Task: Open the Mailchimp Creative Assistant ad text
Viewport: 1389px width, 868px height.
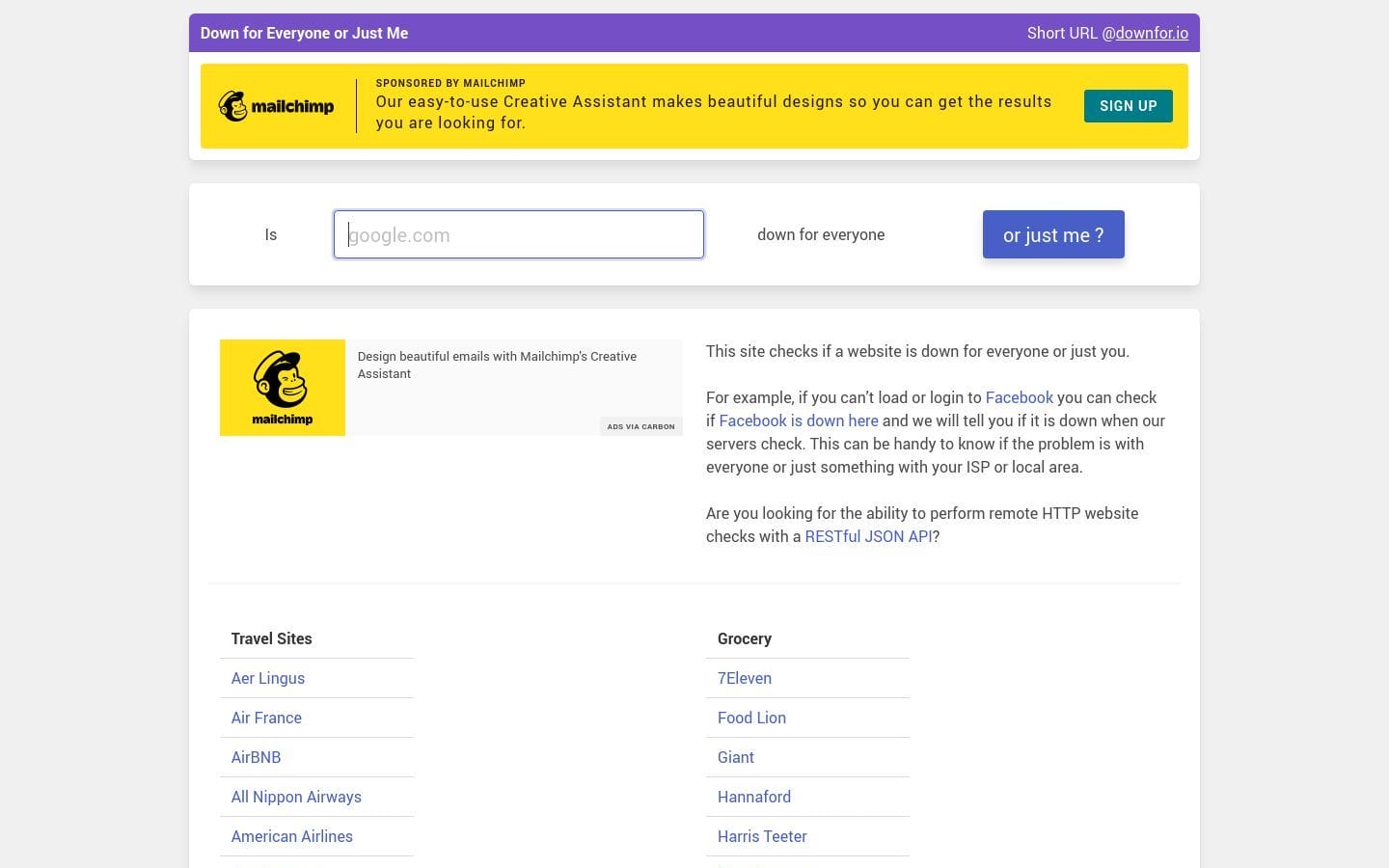Action: (497, 365)
